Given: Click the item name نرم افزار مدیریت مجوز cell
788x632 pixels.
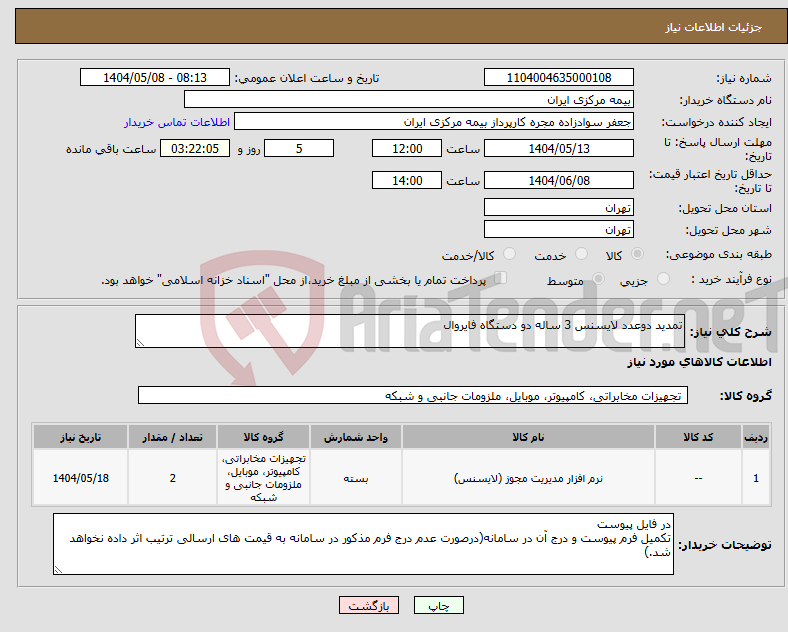Looking at the screenshot, I should tap(528, 477).
